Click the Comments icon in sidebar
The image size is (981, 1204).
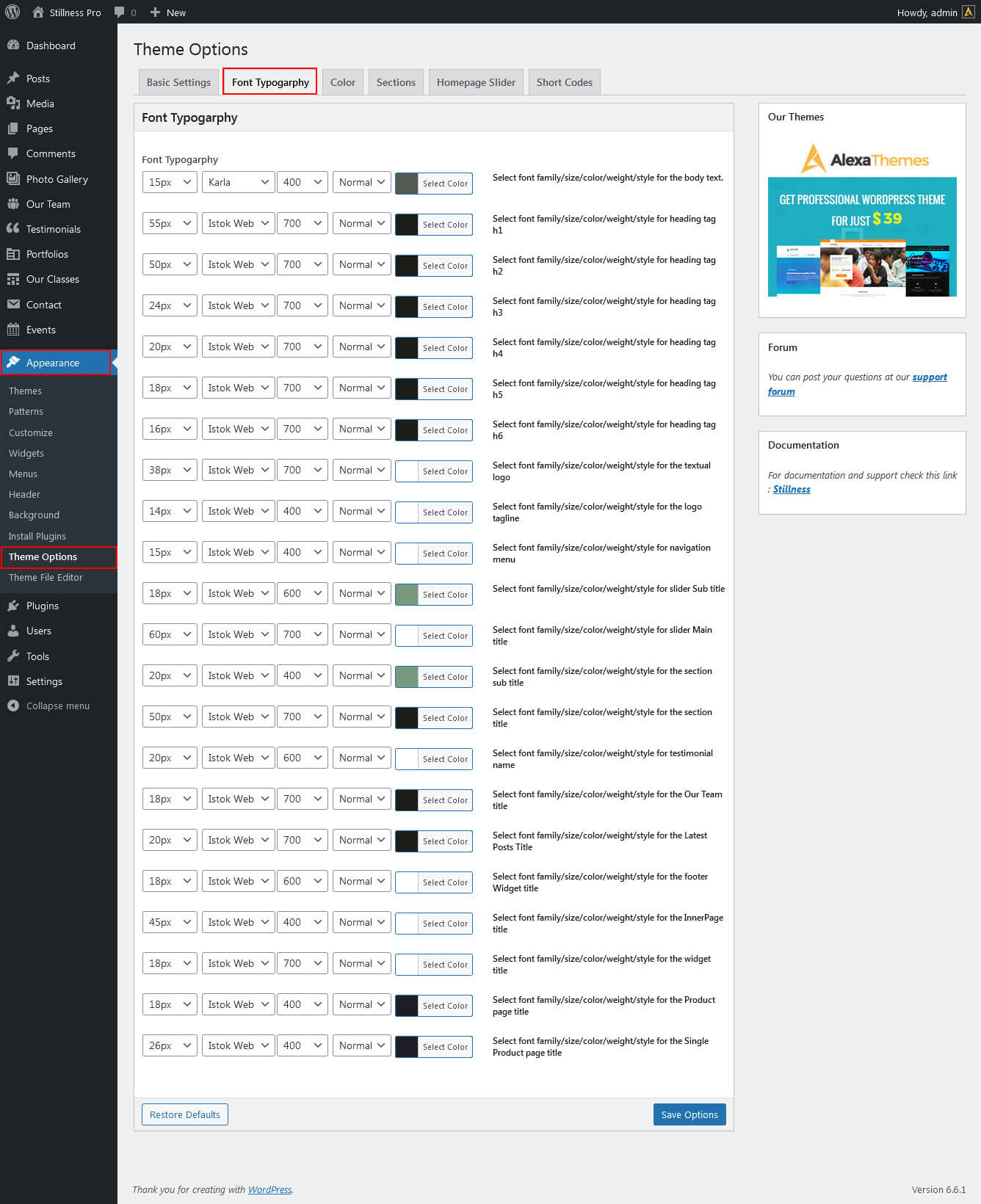pos(13,153)
